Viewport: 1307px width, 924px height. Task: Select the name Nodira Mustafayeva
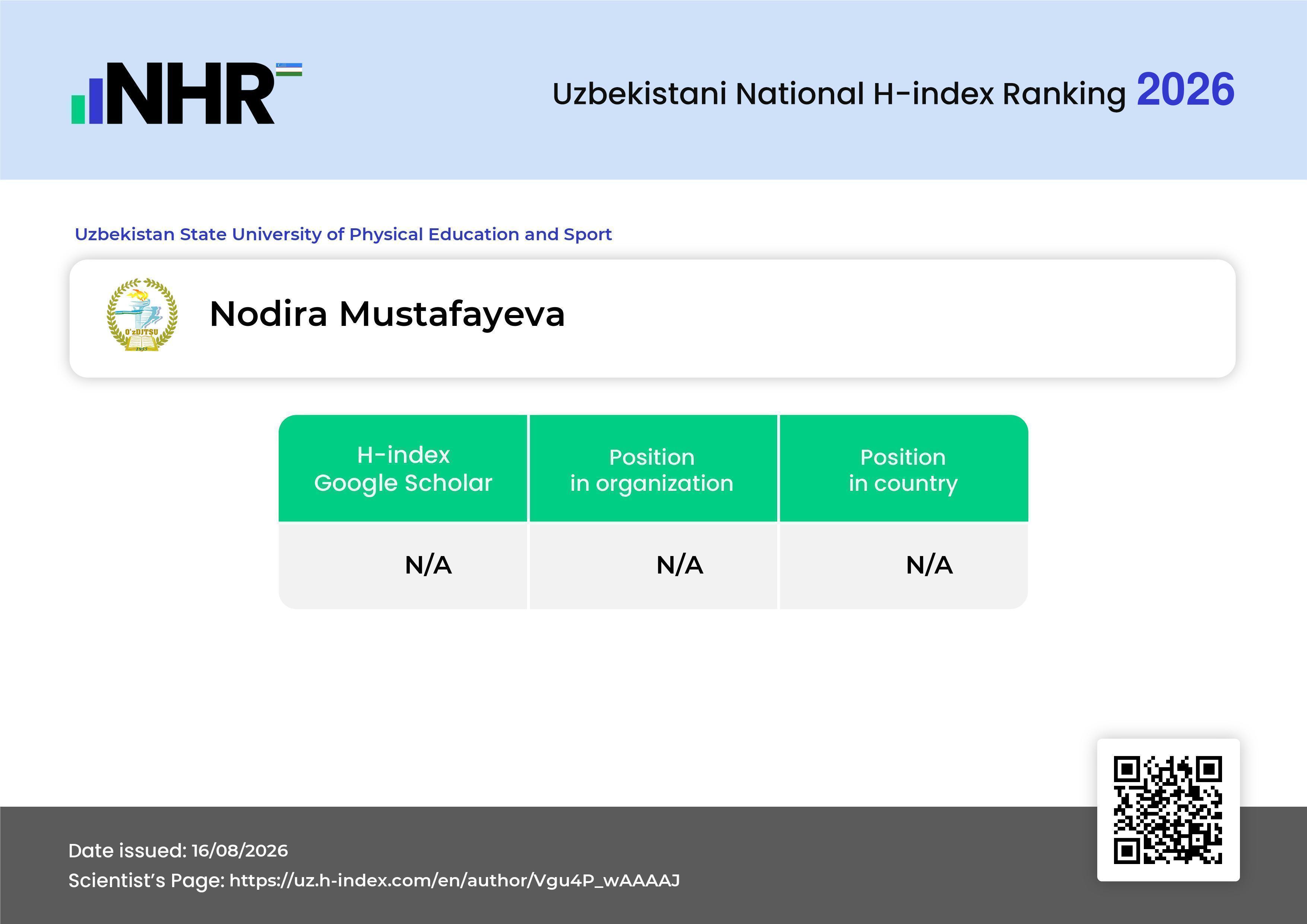coord(387,314)
